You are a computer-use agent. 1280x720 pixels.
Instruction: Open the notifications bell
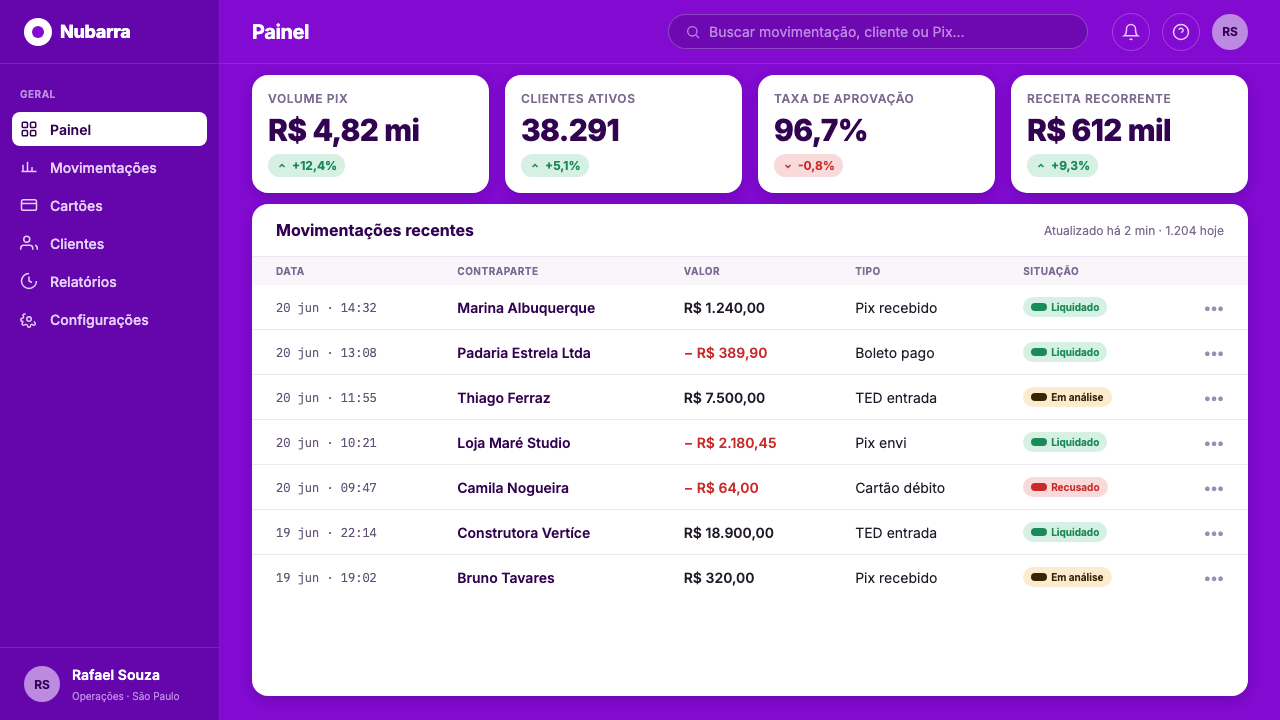(1131, 32)
